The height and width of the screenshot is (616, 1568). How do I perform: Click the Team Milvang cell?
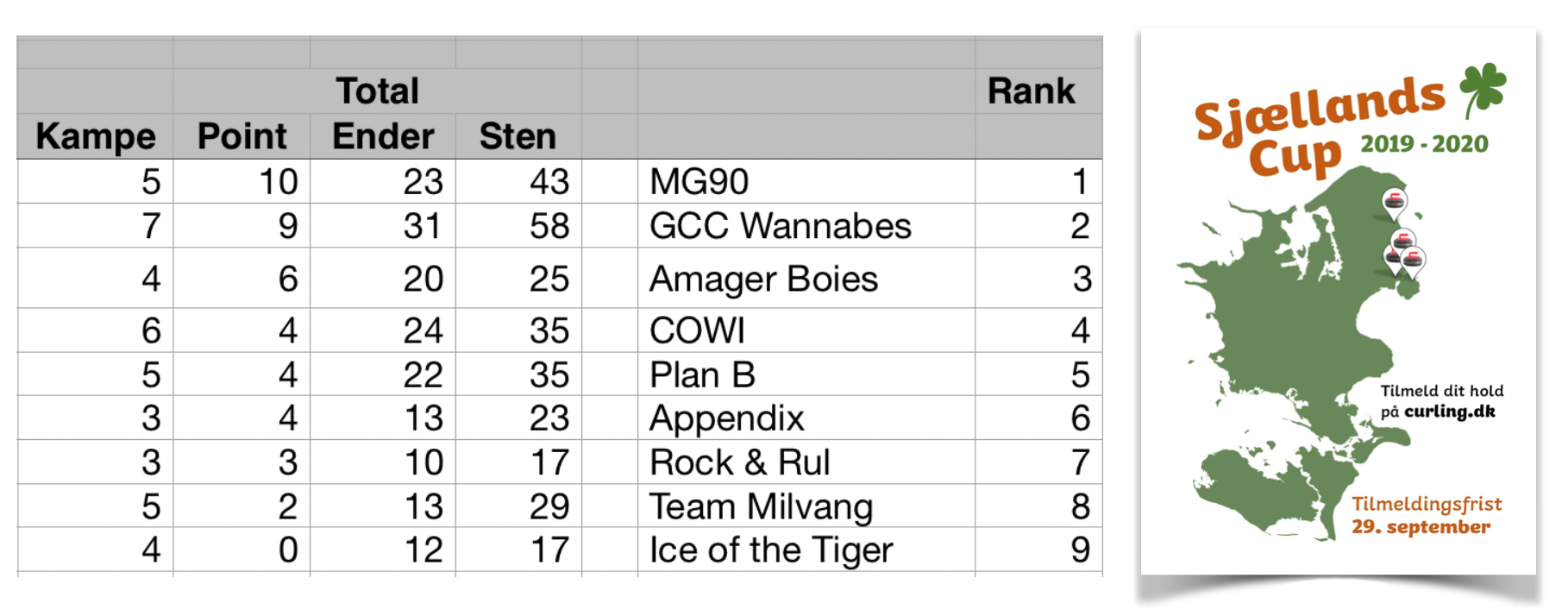[x=806, y=506]
